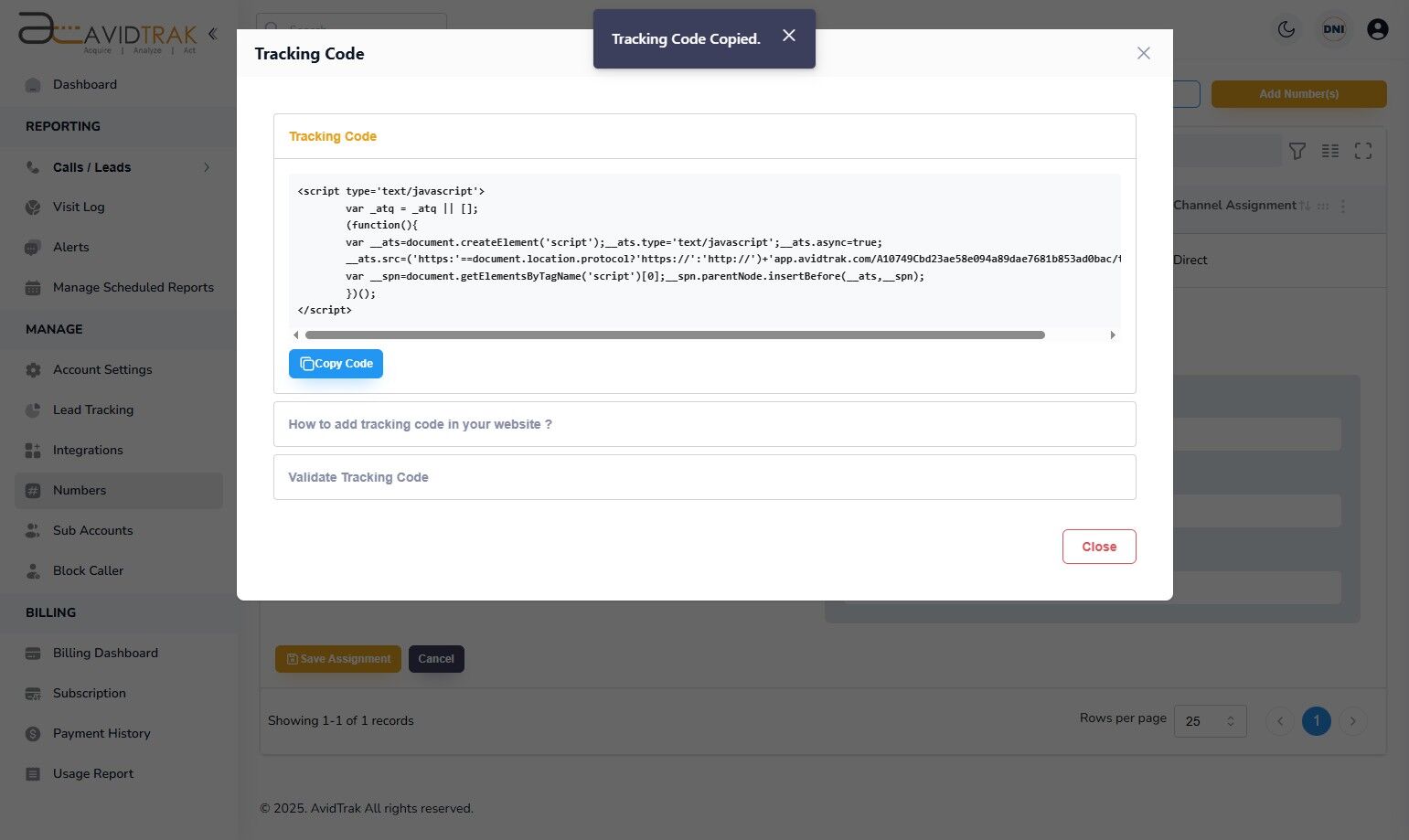The image size is (1409, 840).
Task: Click the Account Settings gear icon
Action: (33, 370)
